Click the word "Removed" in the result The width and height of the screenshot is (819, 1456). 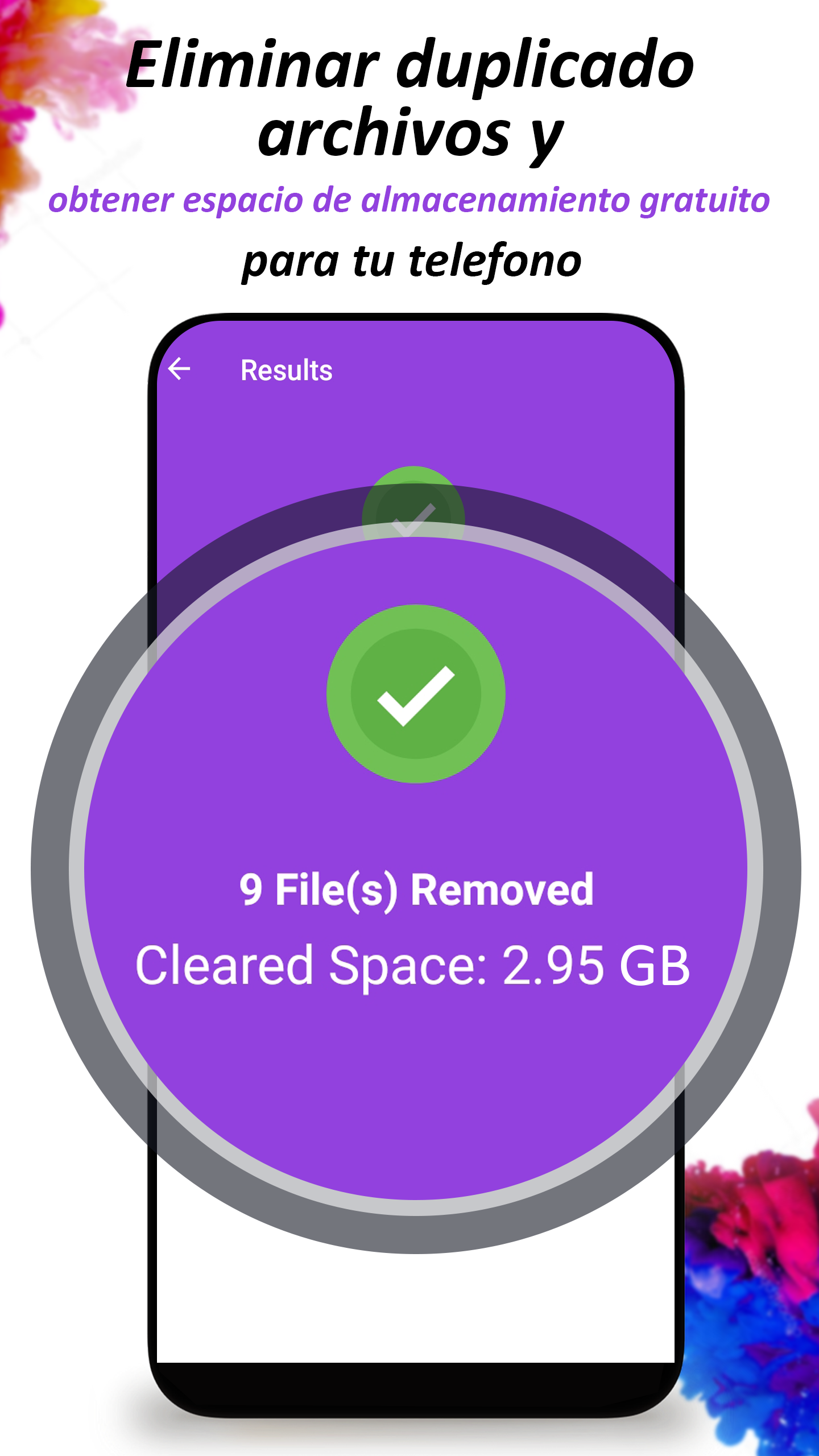502,890
